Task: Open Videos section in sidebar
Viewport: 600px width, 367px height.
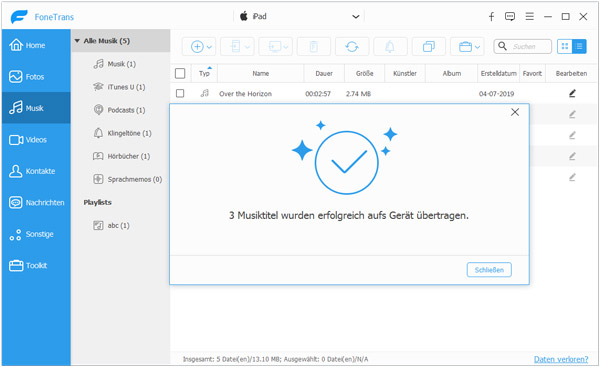Action: [36, 140]
